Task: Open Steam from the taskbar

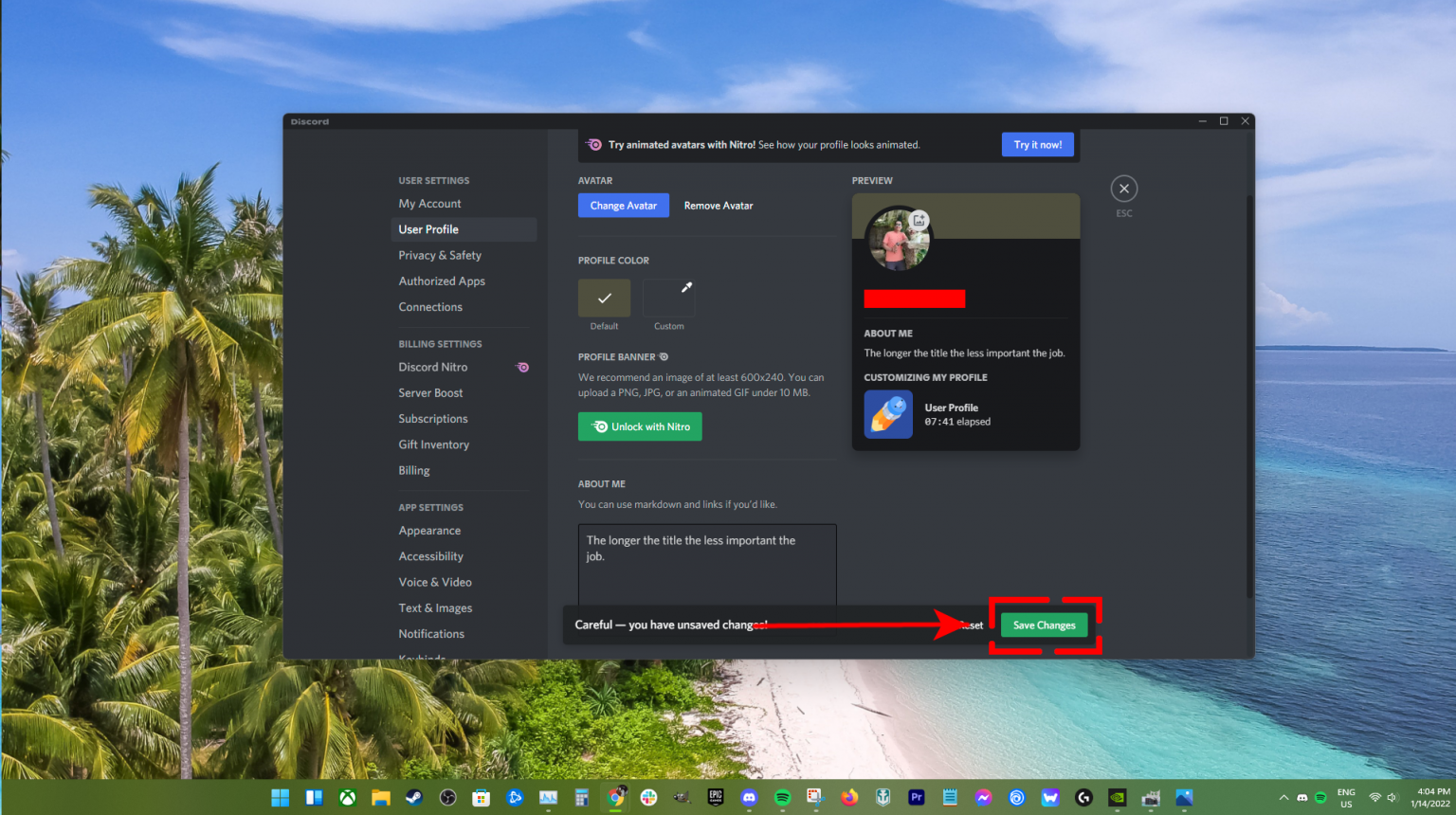Action: [414, 798]
